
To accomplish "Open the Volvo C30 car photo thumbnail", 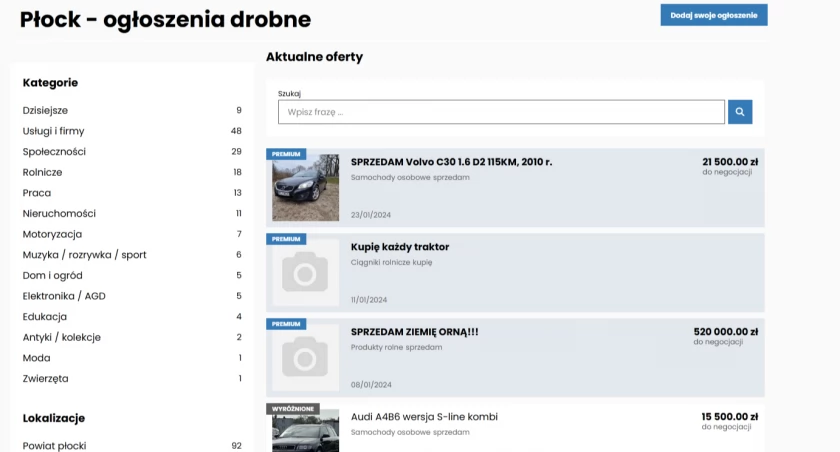I will (x=305, y=187).
